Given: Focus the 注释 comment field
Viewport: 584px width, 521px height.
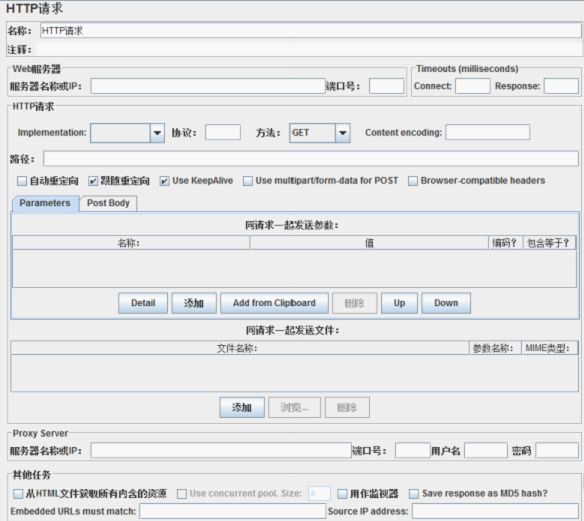Looking at the screenshot, I should (308, 49).
